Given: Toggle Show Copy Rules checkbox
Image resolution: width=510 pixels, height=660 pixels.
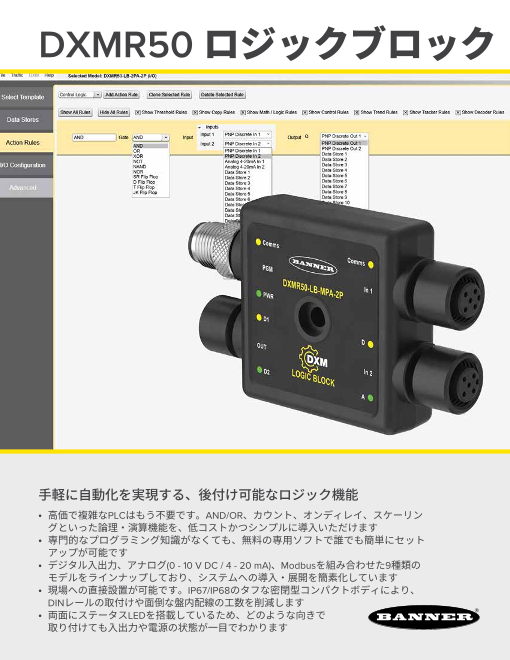Looking at the screenshot, I should (195, 112).
